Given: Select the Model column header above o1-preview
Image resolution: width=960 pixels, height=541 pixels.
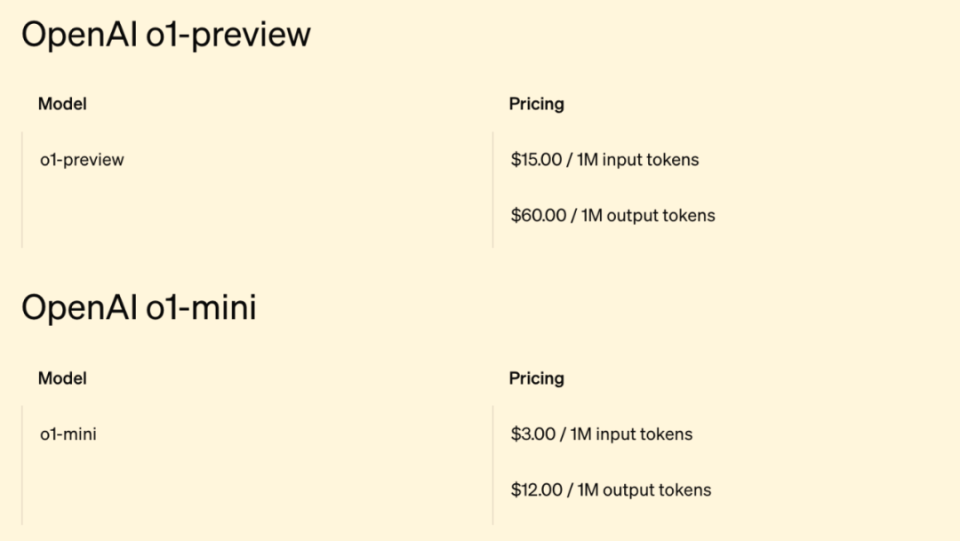Looking at the screenshot, I should click(62, 103).
